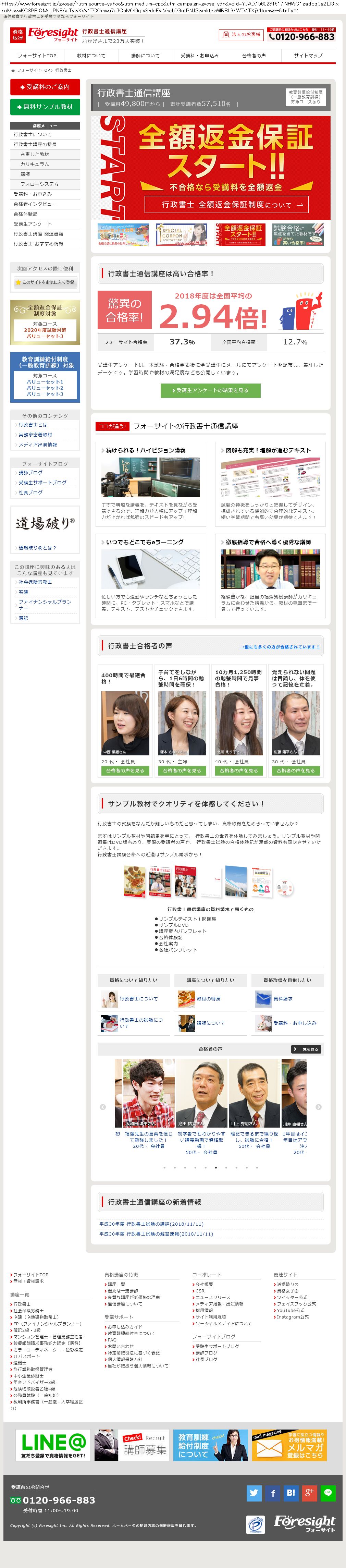Click the home icon in breadcrumb

13,71
